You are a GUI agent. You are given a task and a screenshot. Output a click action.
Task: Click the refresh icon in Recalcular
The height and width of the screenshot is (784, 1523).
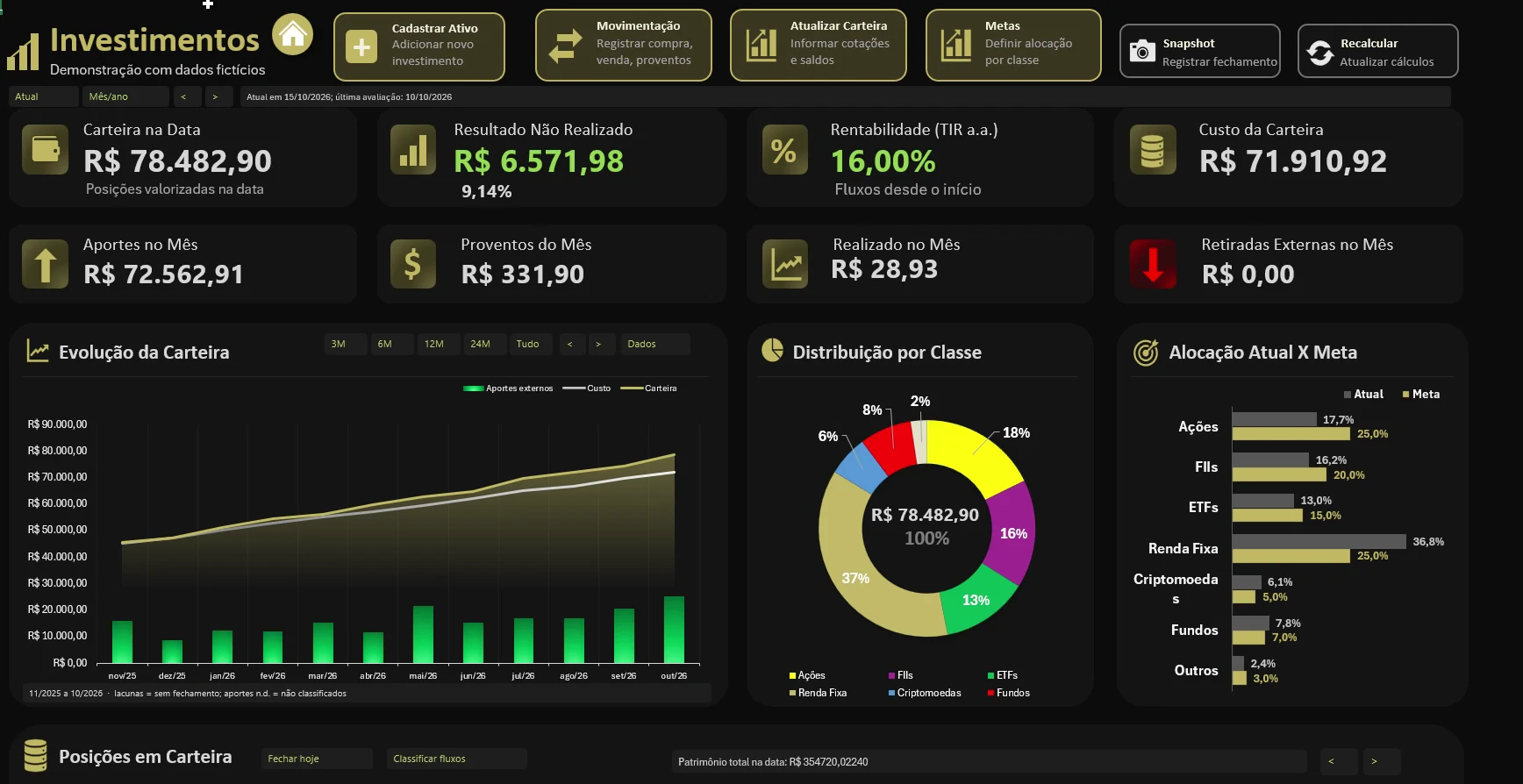pyautogui.click(x=1320, y=53)
